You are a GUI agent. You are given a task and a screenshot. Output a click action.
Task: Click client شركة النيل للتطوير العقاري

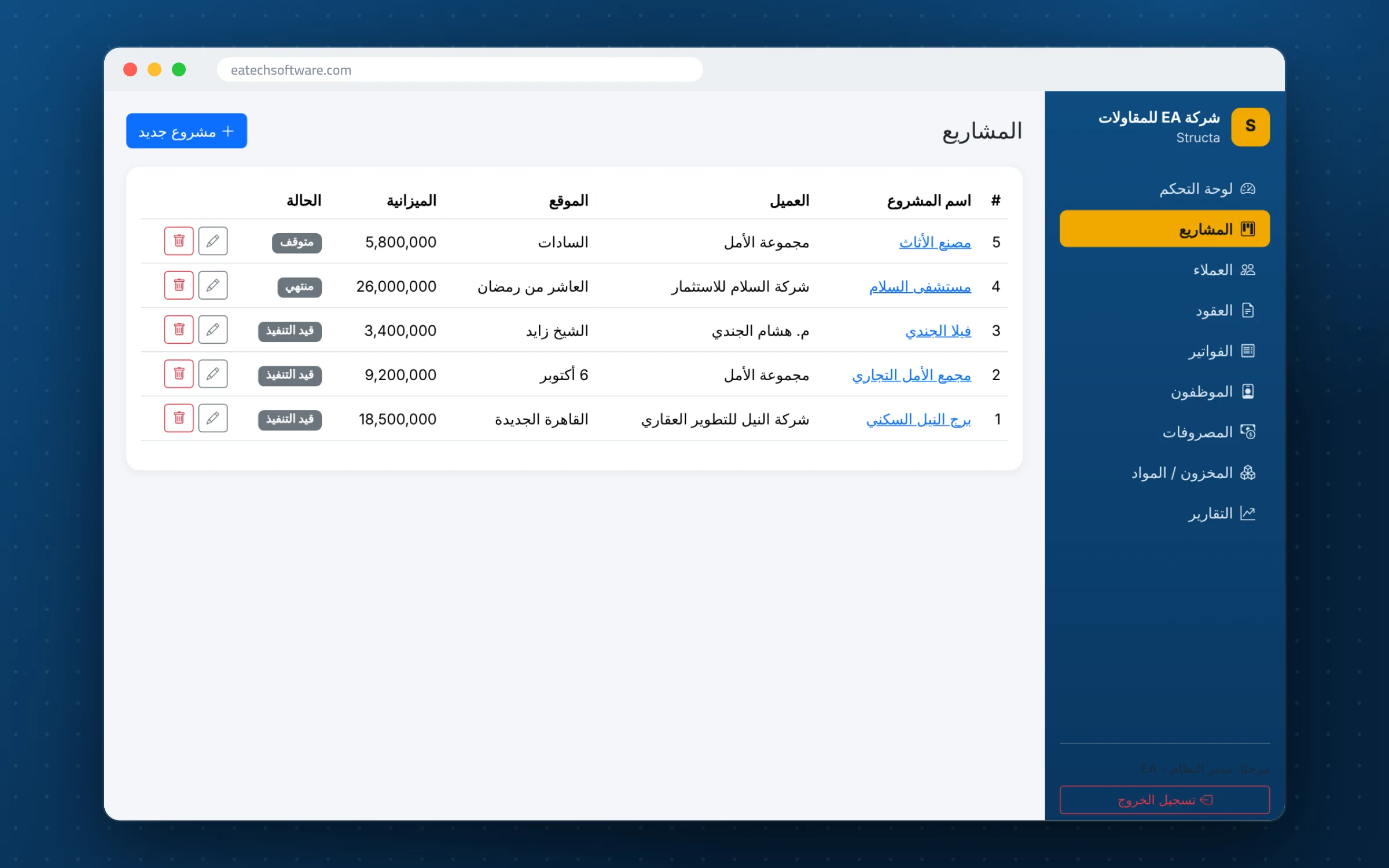click(725, 420)
